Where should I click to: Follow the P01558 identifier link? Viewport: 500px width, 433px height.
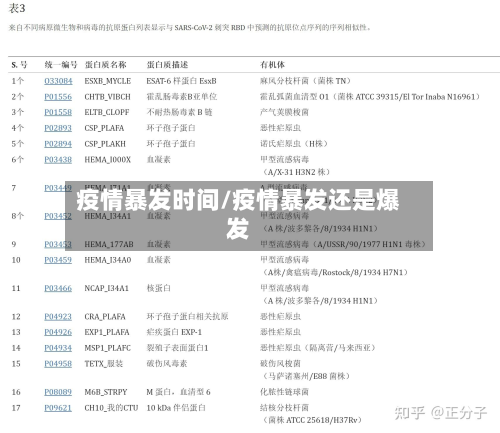tap(58, 112)
